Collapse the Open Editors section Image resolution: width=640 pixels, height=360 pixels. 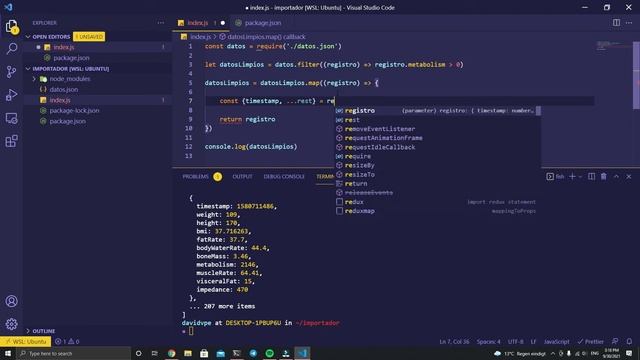click(x=51, y=37)
